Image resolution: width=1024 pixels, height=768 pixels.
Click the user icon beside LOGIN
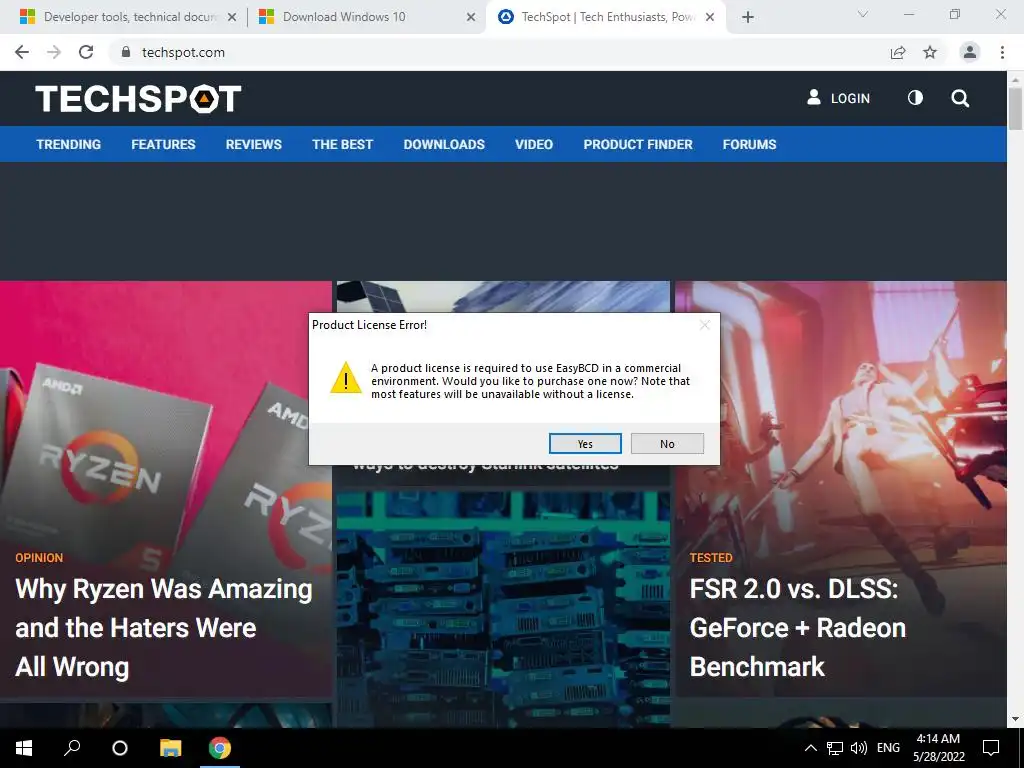[x=814, y=97]
